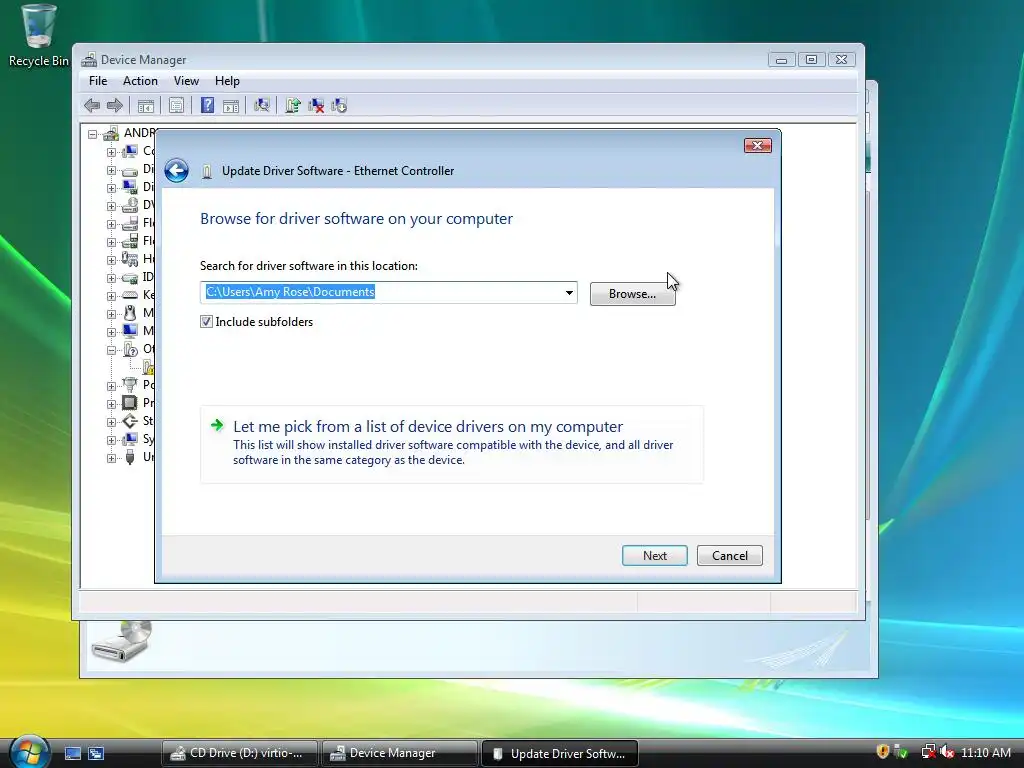Open the Action menu in Device Manager
Image resolution: width=1024 pixels, height=768 pixels.
(x=140, y=81)
